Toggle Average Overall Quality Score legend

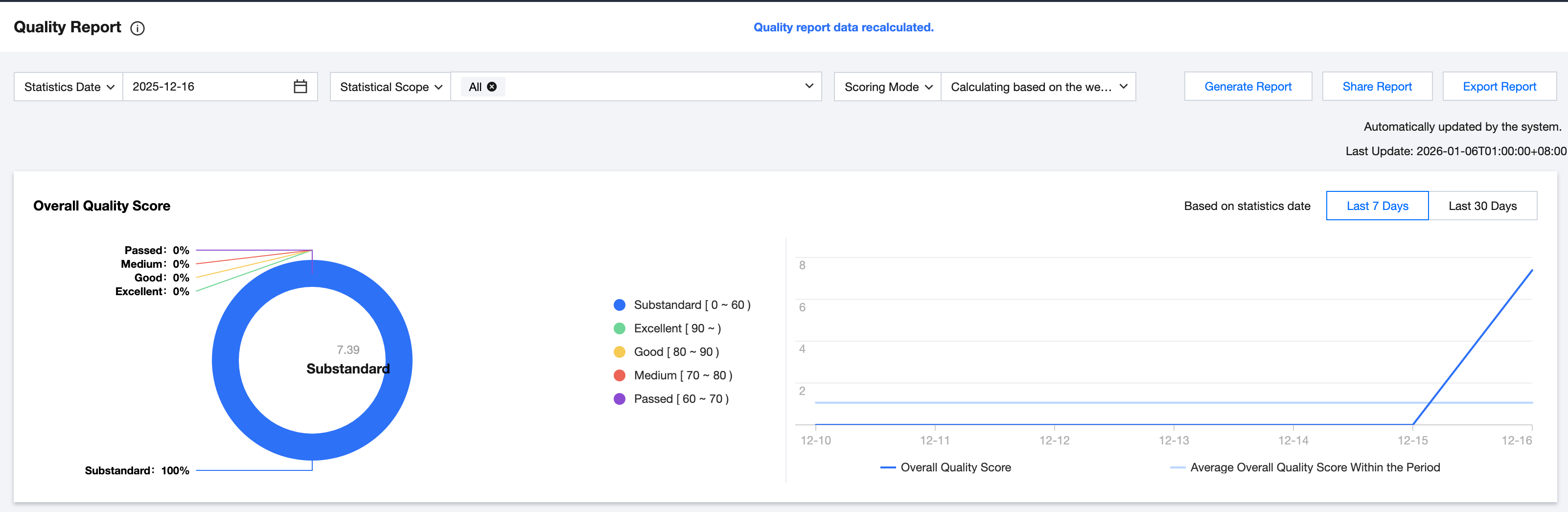pos(1305,467)
